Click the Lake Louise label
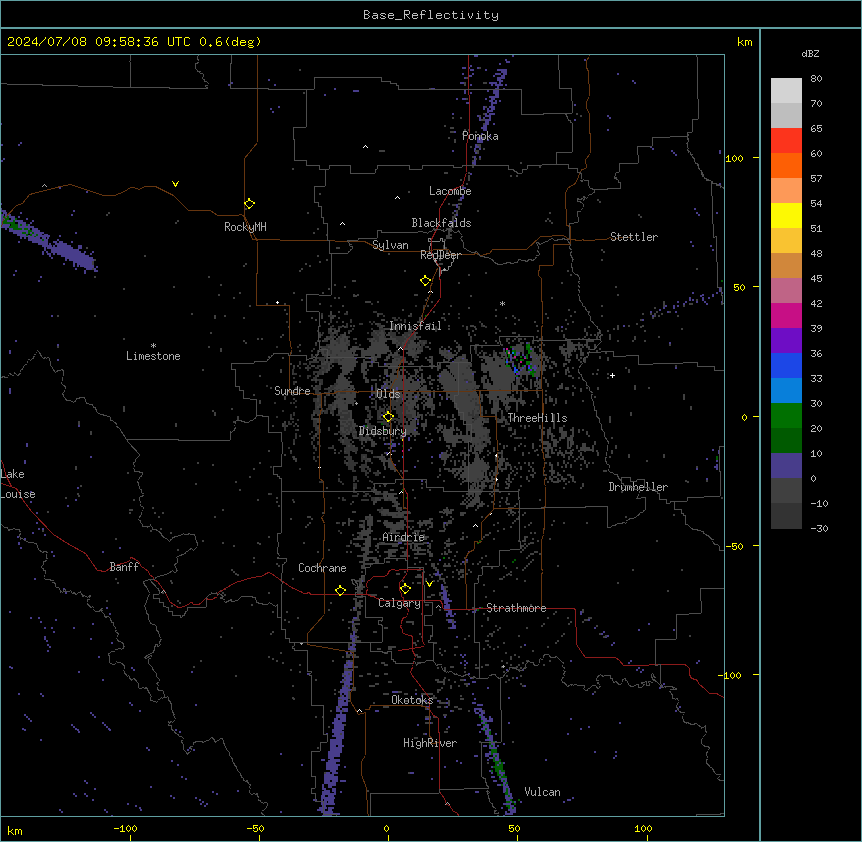This screenshot has height=842, width=862. [18, 484]
